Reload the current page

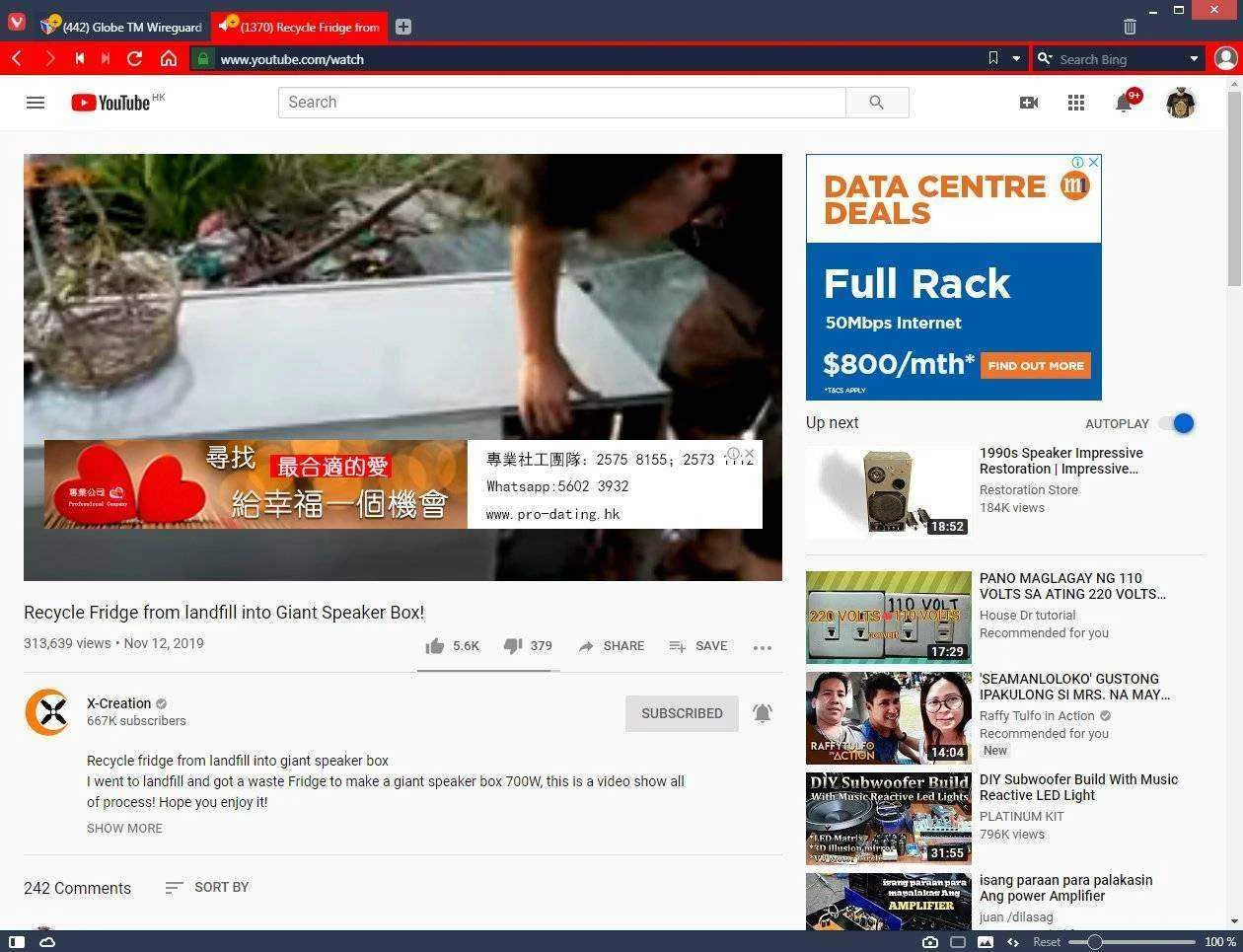[135, 59]
